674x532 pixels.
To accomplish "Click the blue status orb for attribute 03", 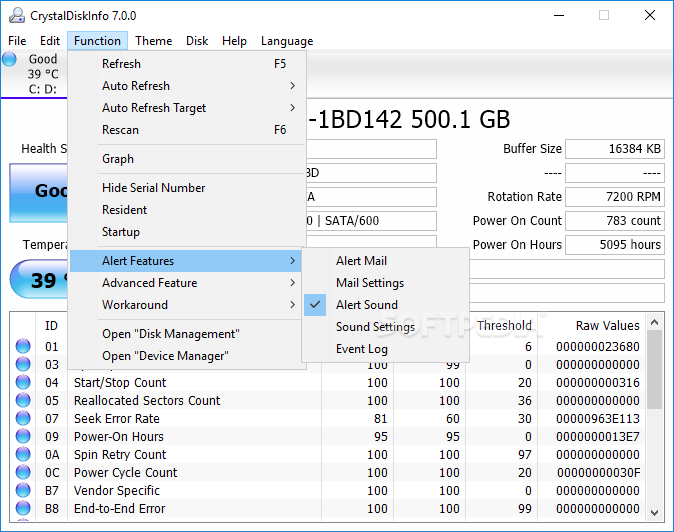I will coord(23,364).
